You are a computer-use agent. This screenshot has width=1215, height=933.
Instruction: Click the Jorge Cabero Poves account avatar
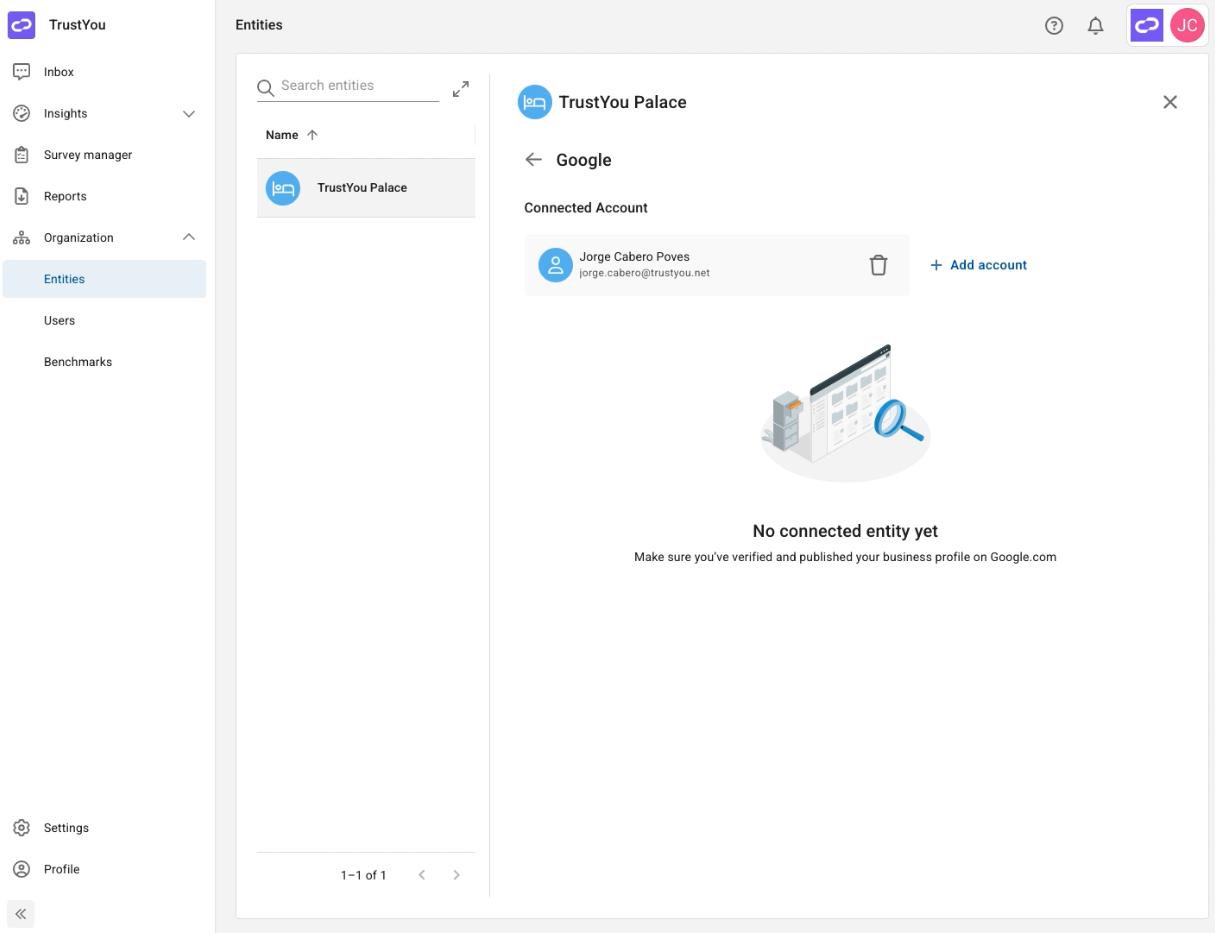click(555, 265)
